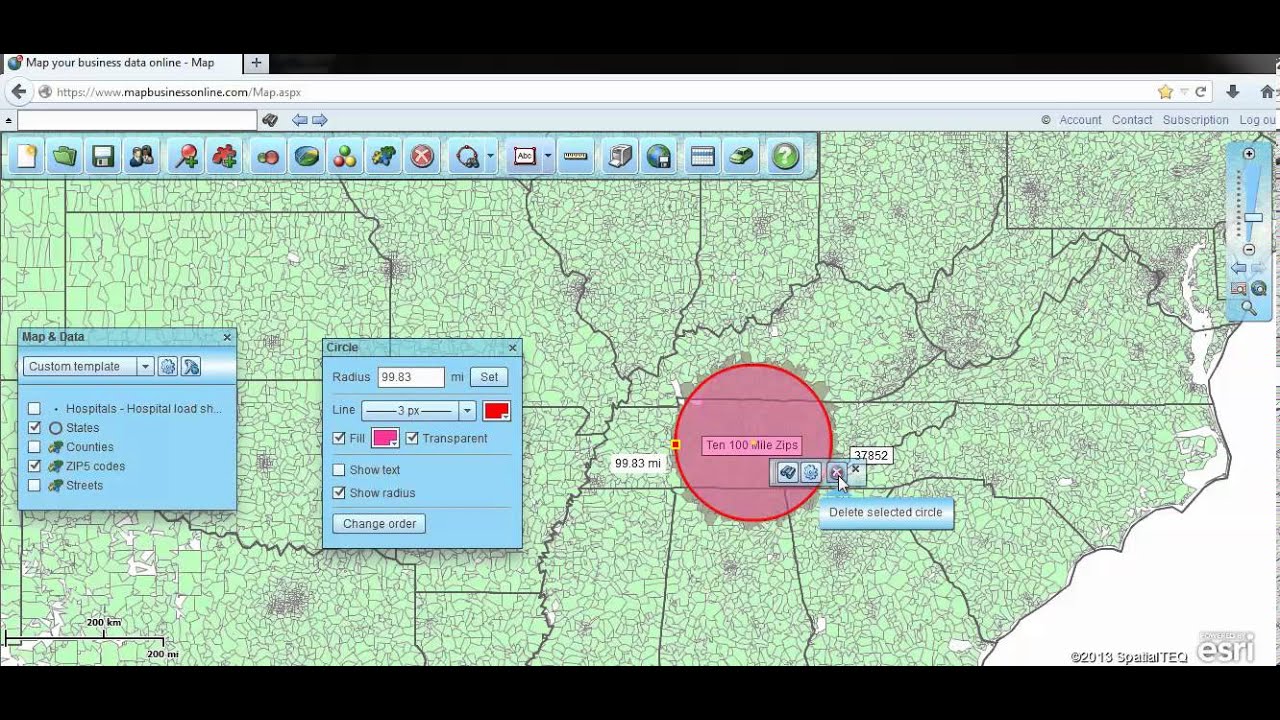
Task: Uncheck the States layer checkbox
Action: coord(35,428)
